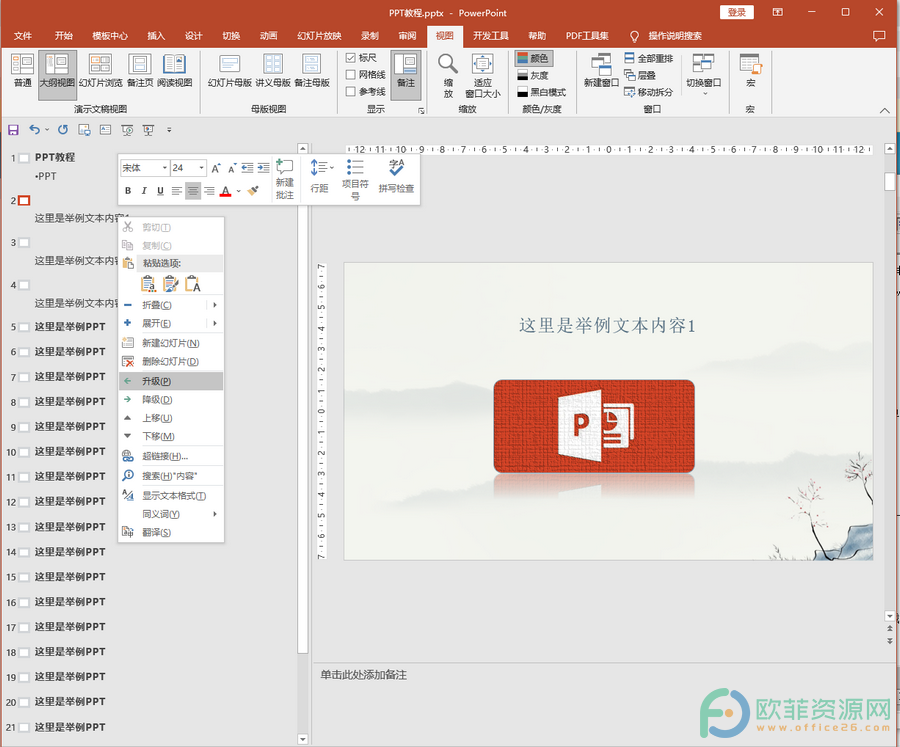
Task: Switch to Reading View (阅读视图)
Action: pos(174,70)
